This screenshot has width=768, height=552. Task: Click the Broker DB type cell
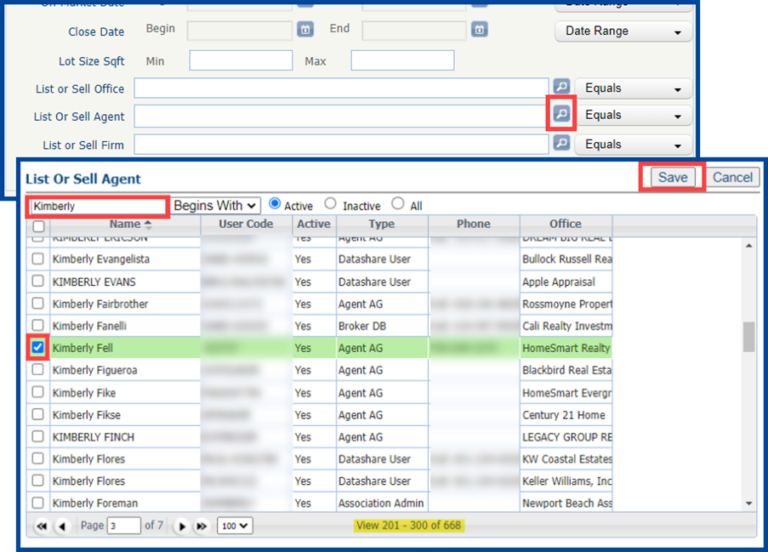tap(382, 326)
